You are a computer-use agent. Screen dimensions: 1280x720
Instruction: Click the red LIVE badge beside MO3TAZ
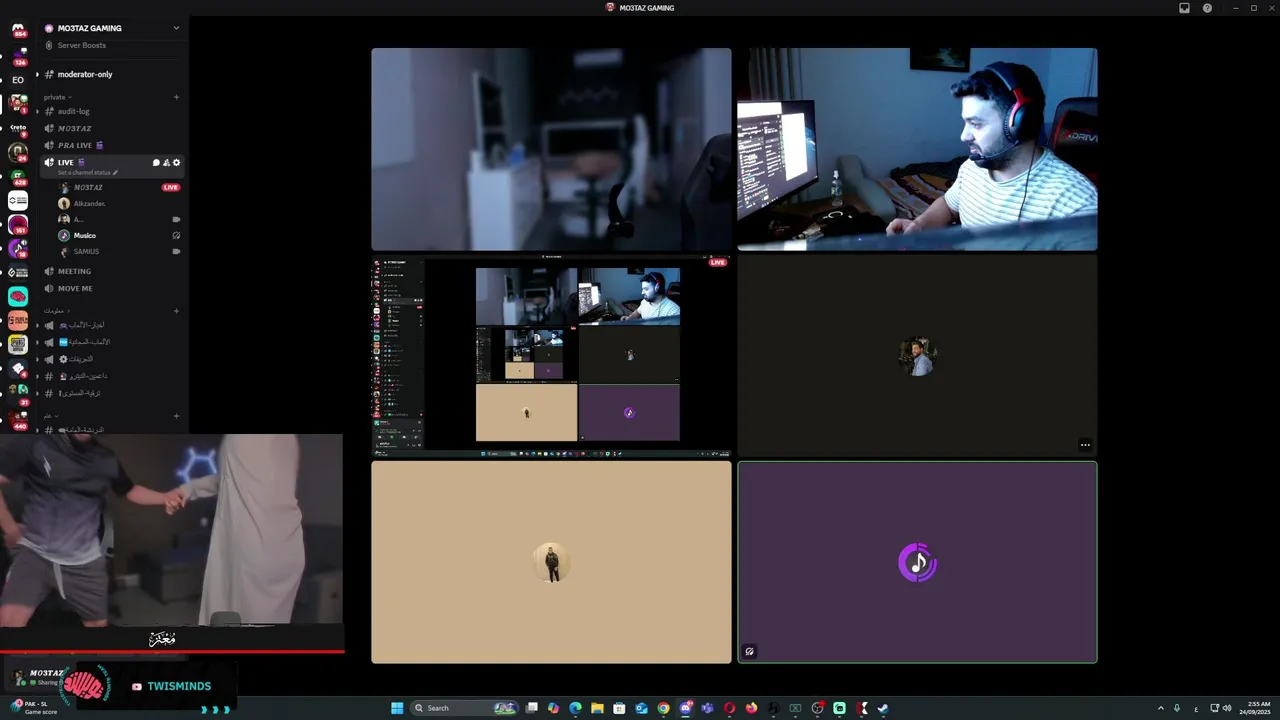[171, 187]
